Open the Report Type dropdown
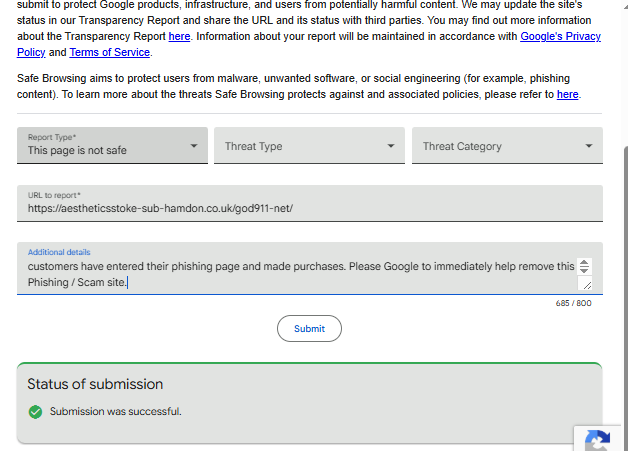628x451 pixels. pyautogui.click(x=112, y=146)
